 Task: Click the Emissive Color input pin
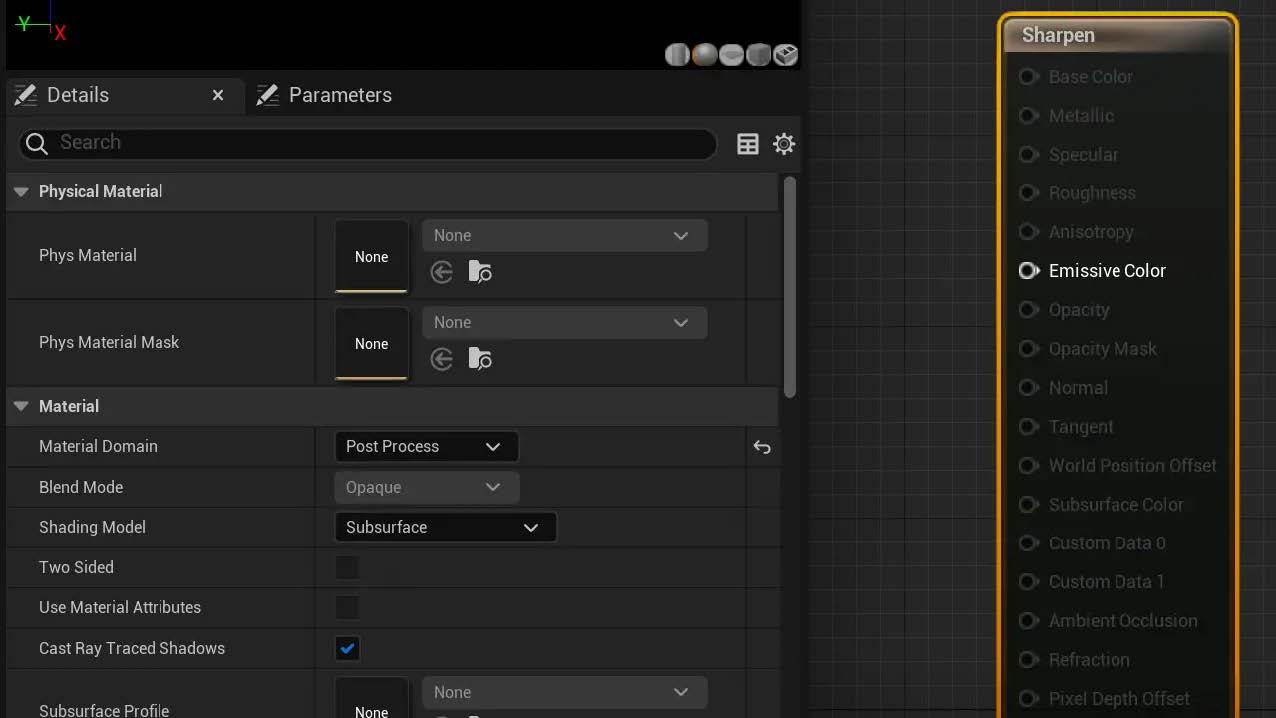click(1028, 271)
